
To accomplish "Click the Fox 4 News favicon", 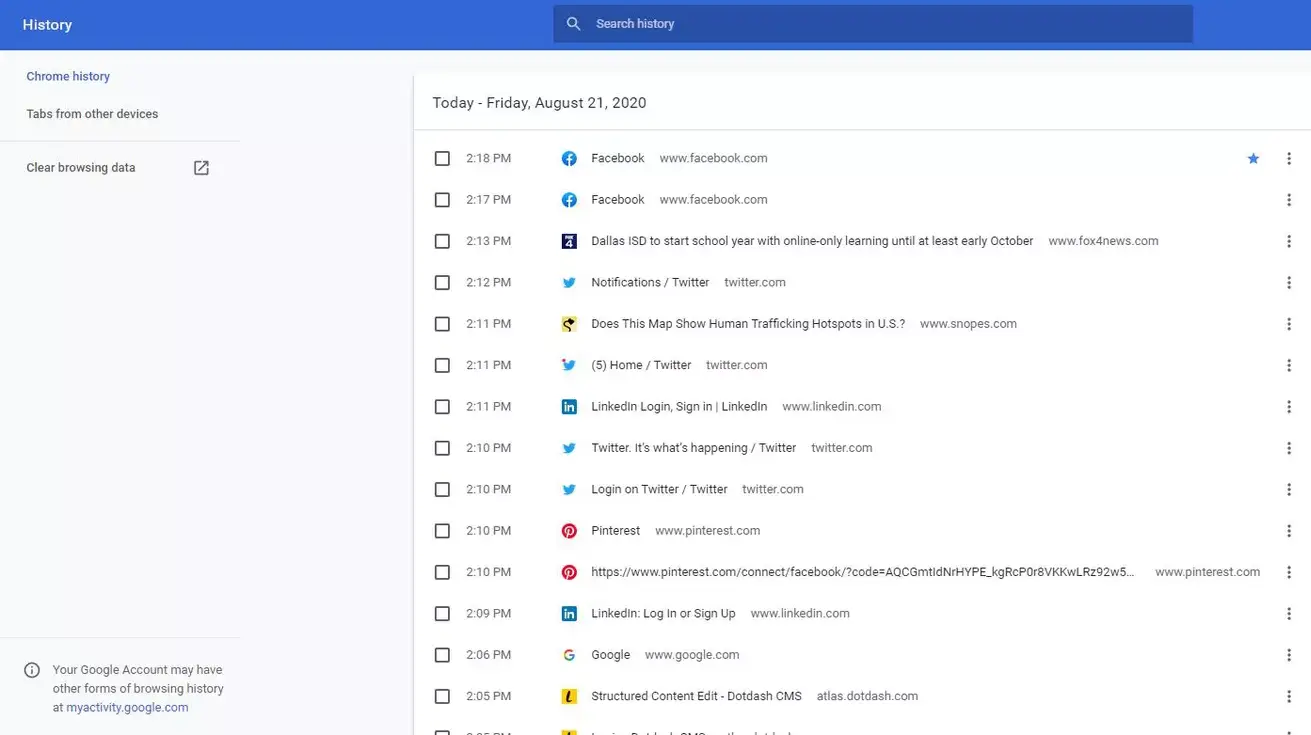I will pyautogui.click(x=569, y=241).
